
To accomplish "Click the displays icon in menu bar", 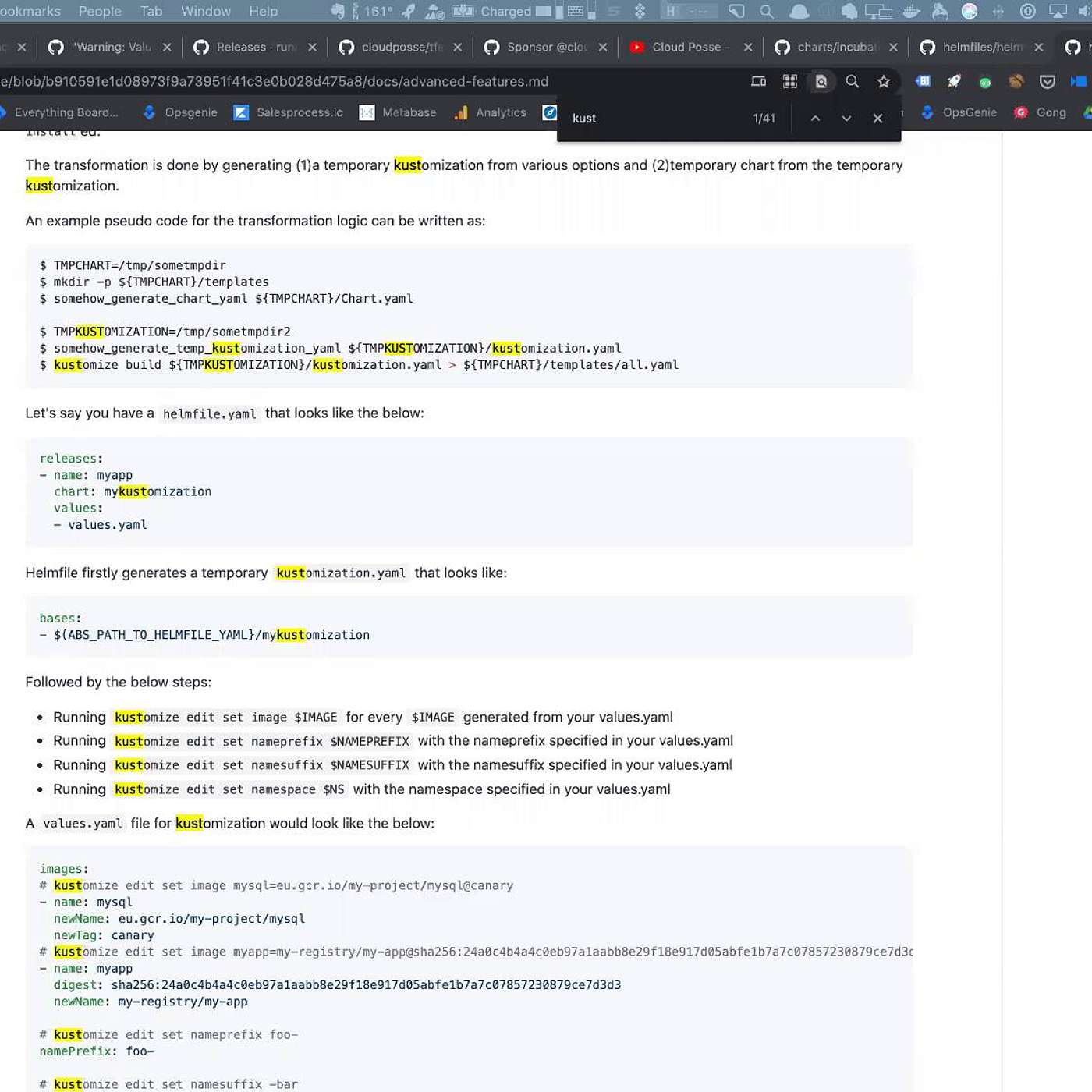I will pyautogui.click(x=878, y=12).
